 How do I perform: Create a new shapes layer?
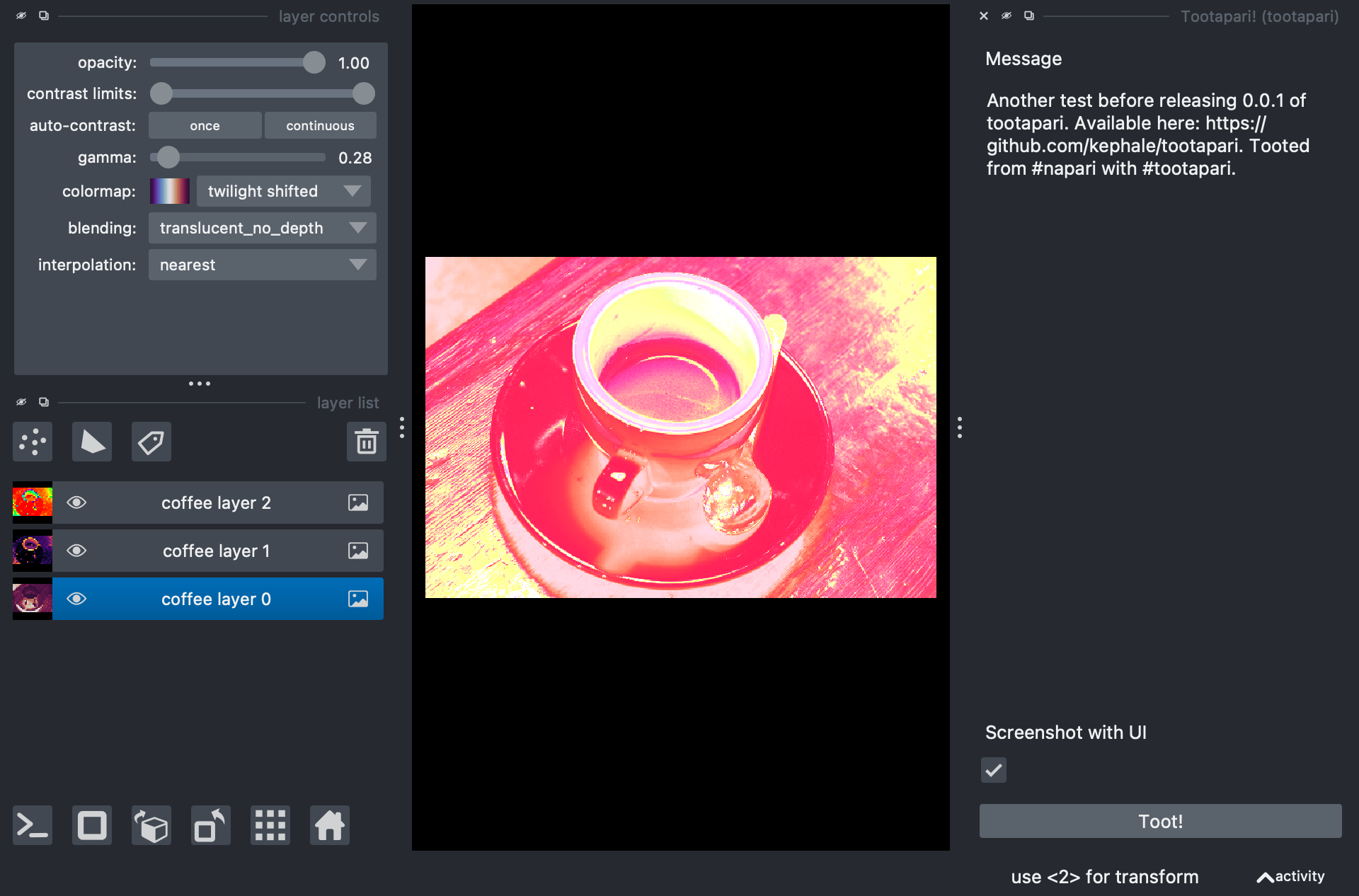92,442
